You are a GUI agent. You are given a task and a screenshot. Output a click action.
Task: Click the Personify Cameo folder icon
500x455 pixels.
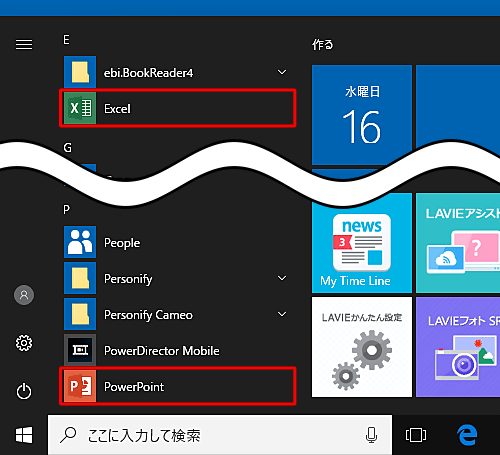point(80,314)
